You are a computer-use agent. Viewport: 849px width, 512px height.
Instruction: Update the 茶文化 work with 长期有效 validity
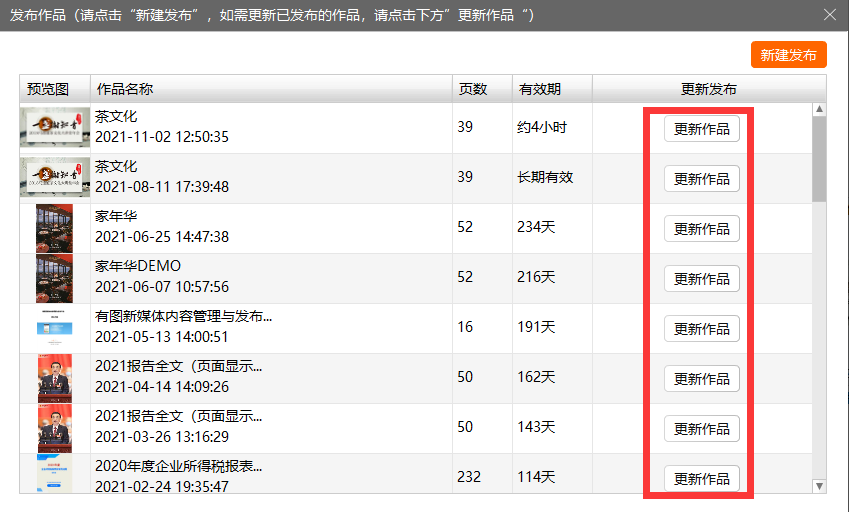coord(701,179)
